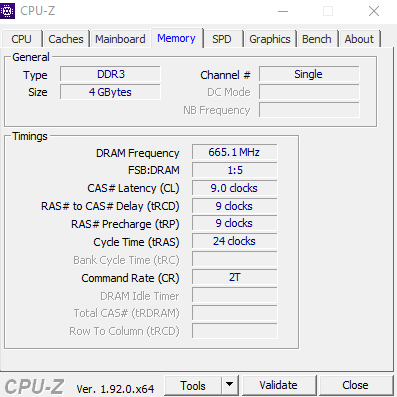Click the Size field showing 4 GBytes
Image resolution: width=397 pixels, height=397 pixels.
pyautogui.click(x=110, y=92)
